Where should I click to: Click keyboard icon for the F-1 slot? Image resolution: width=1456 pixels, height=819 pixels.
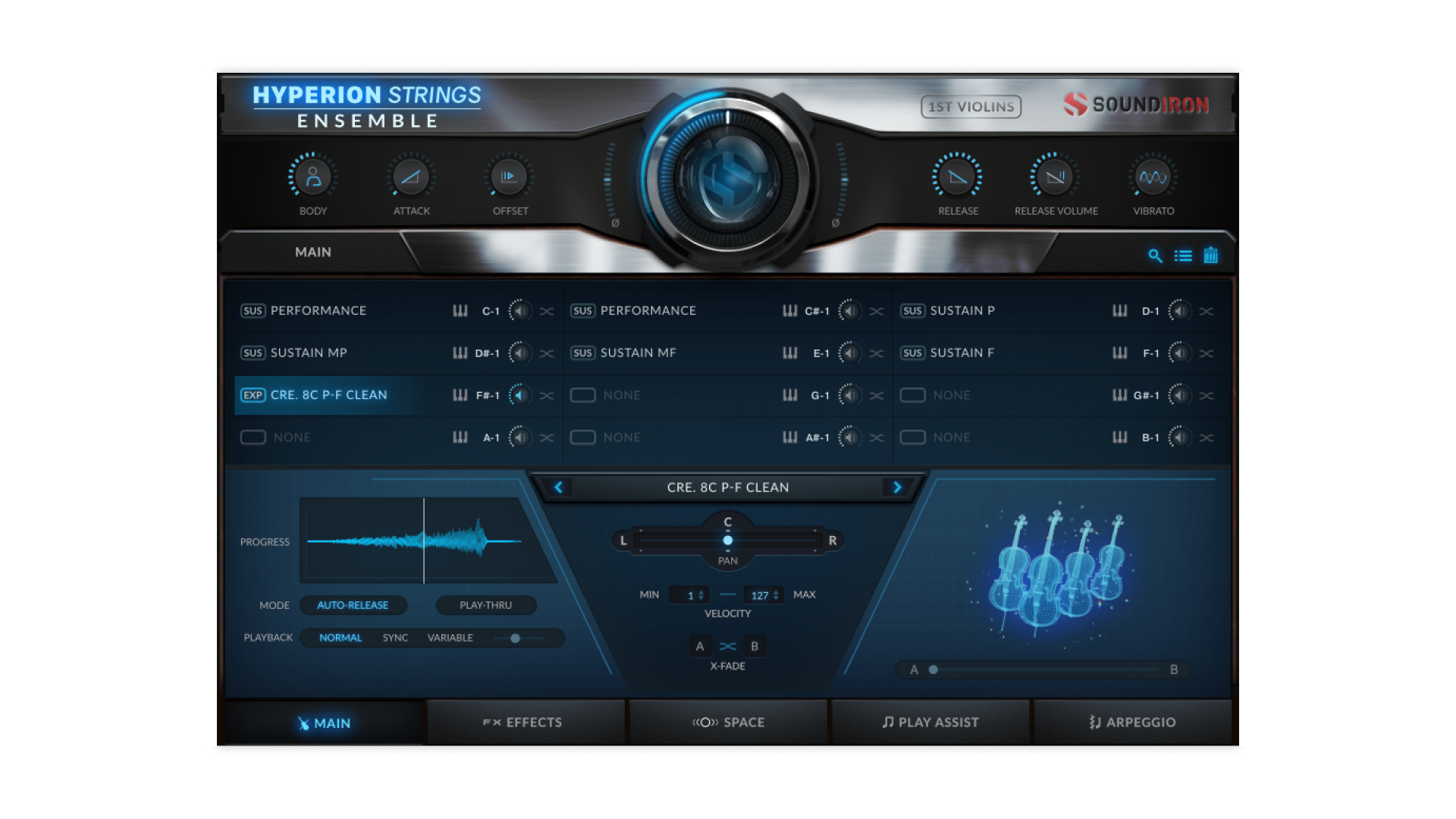[x=1120, y=353]
